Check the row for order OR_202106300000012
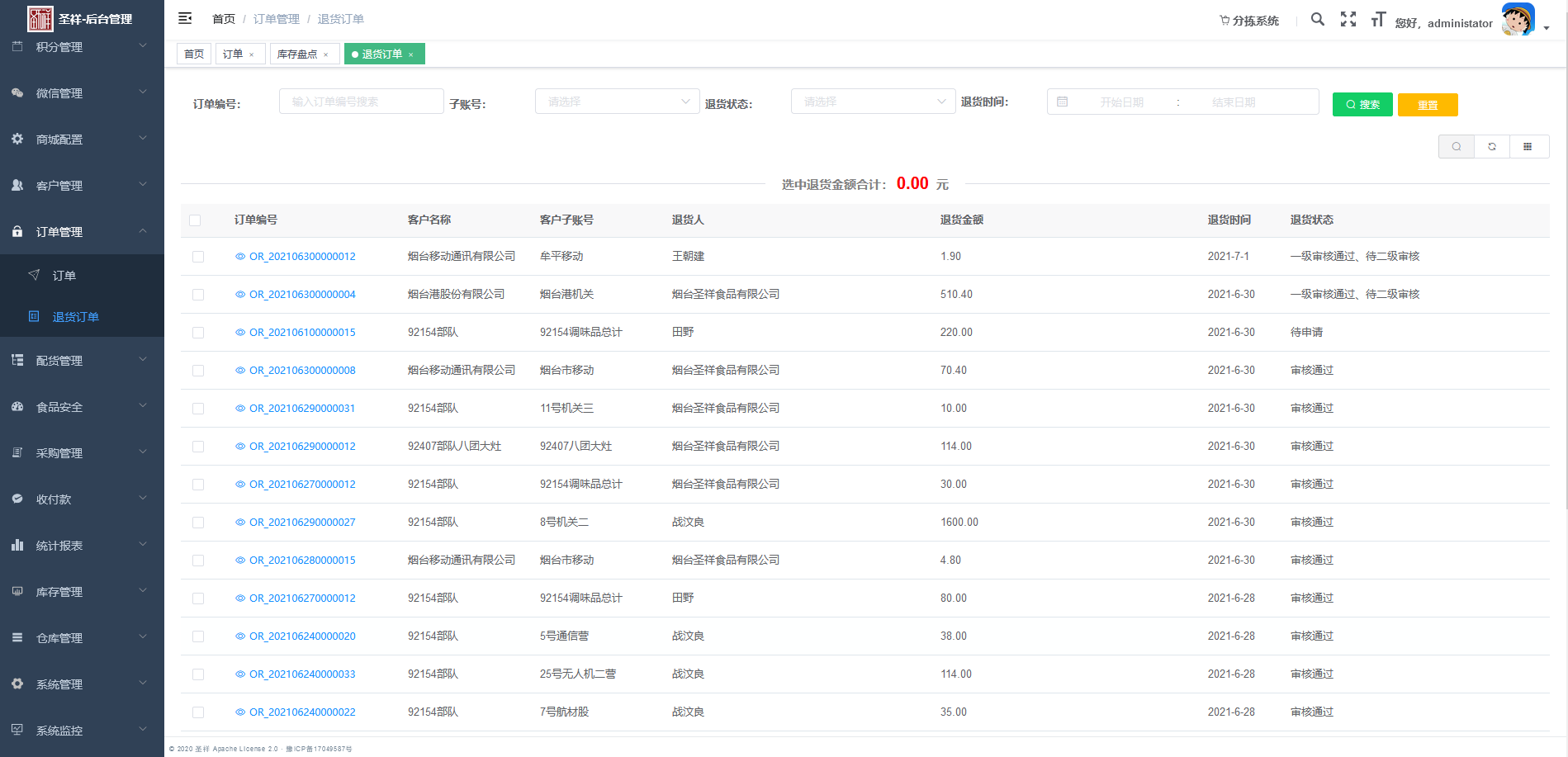 pyautogui.click(x=198, y=257)
